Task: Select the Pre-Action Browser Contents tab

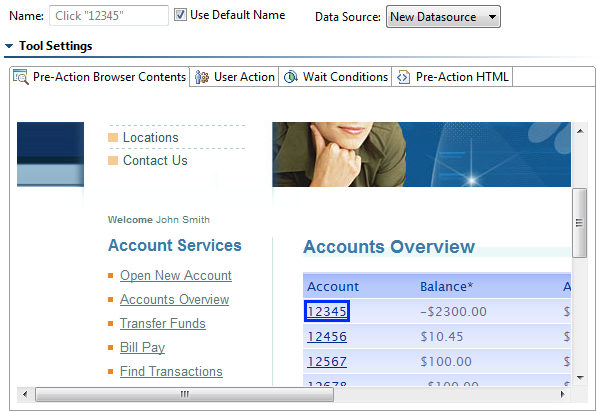Action: (x=99, y=77)
